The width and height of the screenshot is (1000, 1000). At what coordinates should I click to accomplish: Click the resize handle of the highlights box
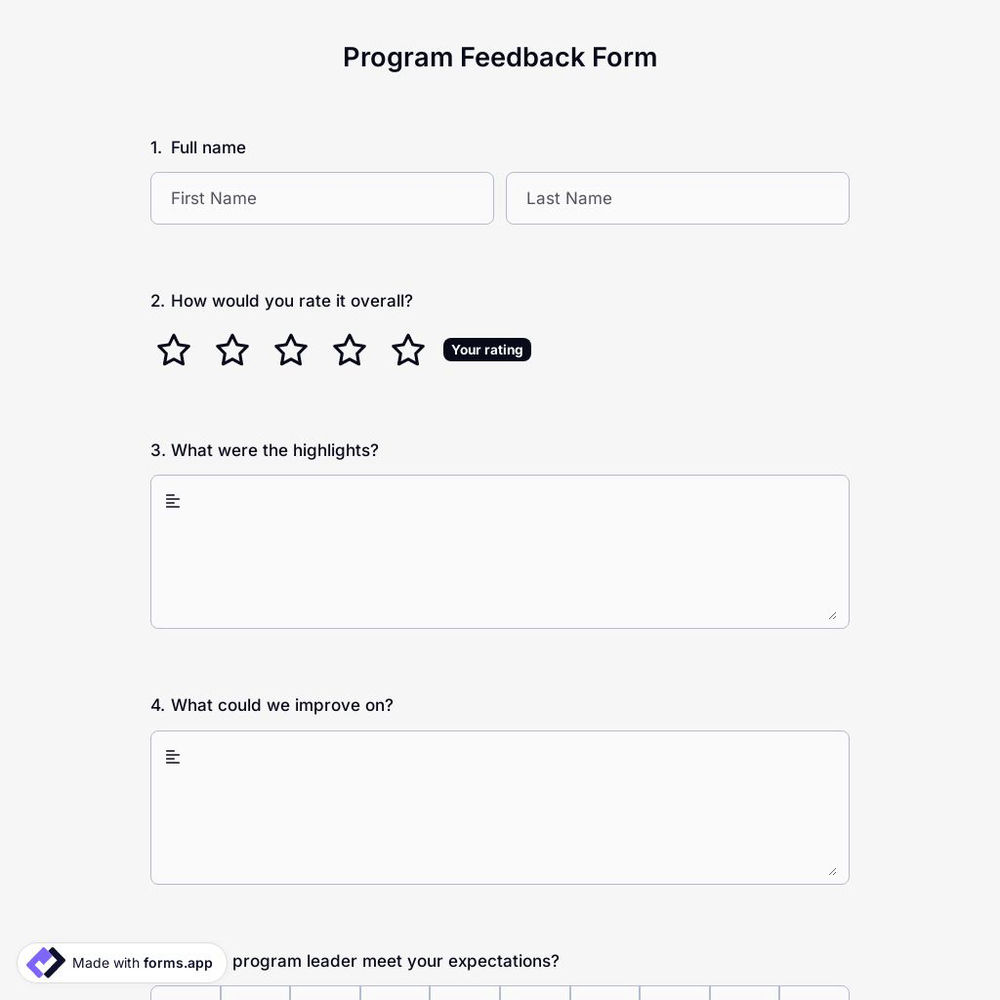pyautogui.click(x=833, y=615)
